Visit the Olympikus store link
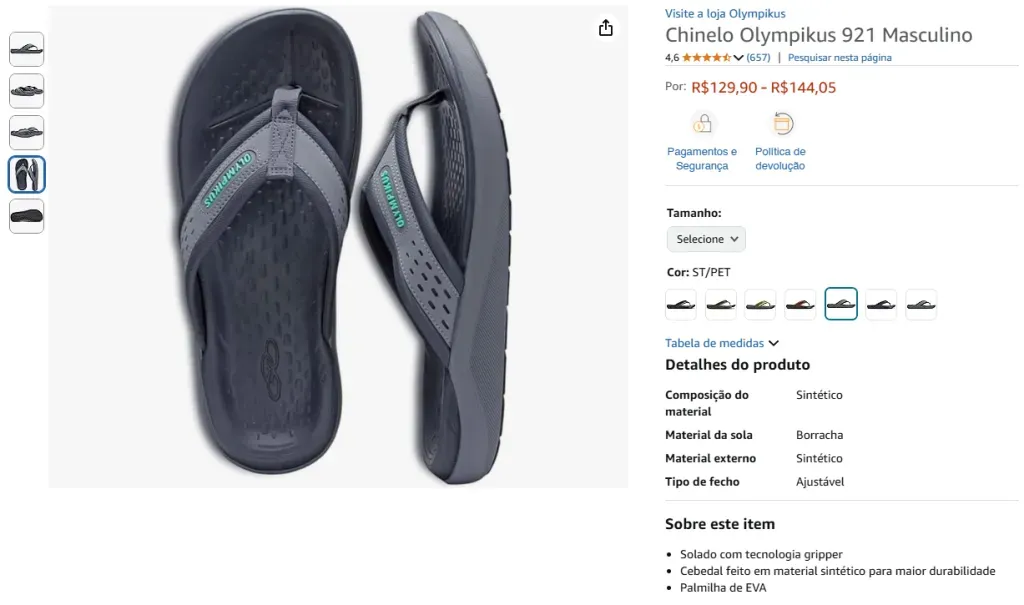 click(x=725, y=14)
